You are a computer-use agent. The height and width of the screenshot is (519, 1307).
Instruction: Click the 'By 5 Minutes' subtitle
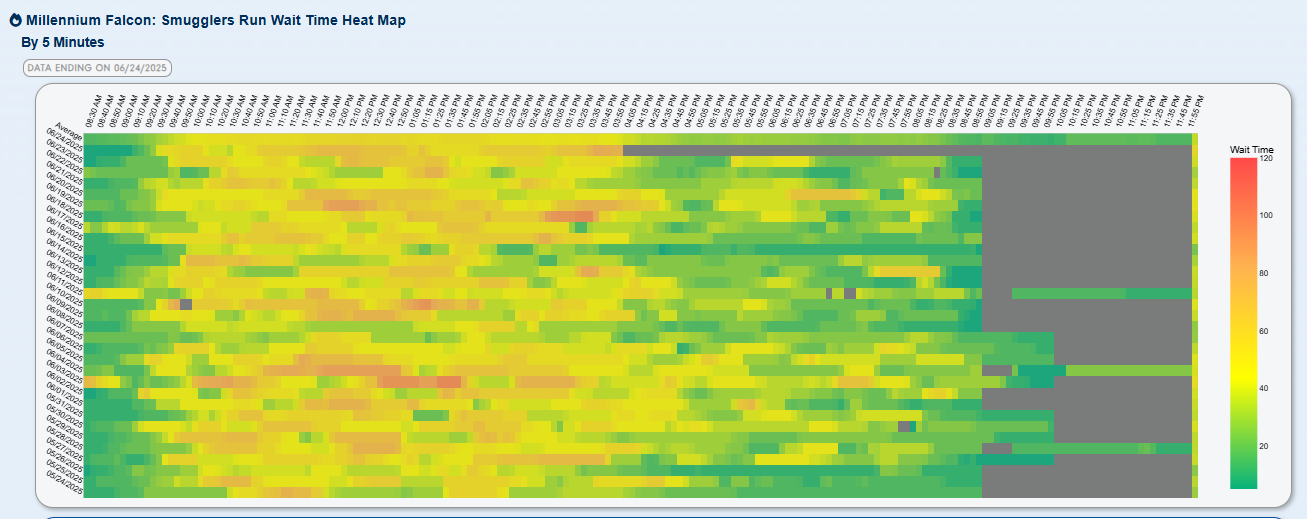[x=62, y=42]
